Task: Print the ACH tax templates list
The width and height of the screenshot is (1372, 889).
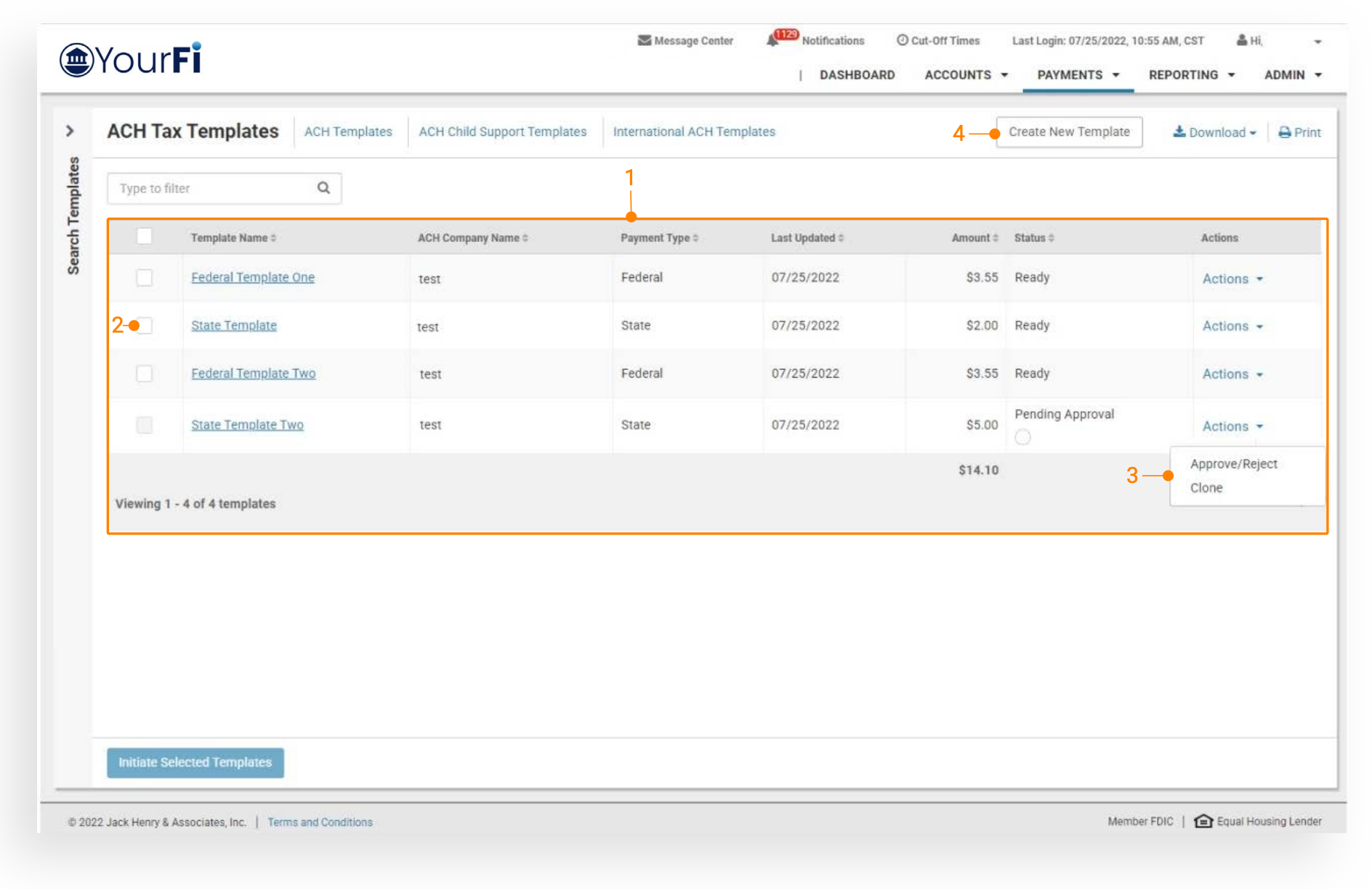Action: 1299,132
